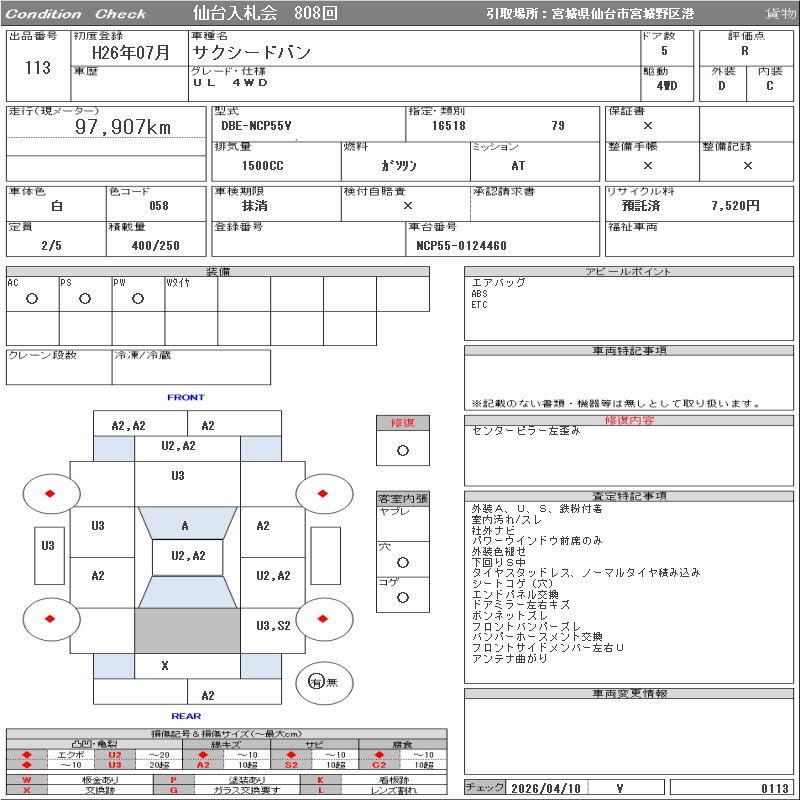The width and height of the screenshot is (800, 800).
Task: Click the 修復内容 section header
Action: pyautogui.click(x=629, y=420)
